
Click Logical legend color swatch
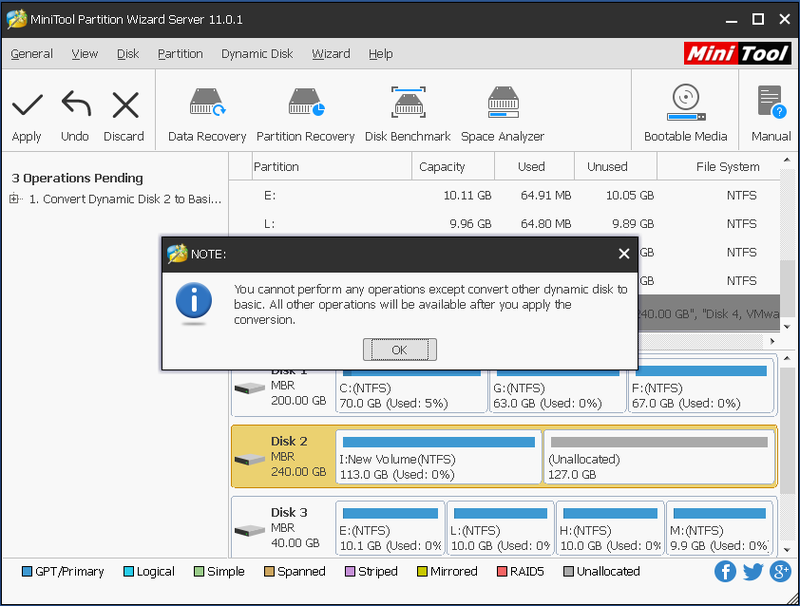pyautogui.click(x=129, y=571)
